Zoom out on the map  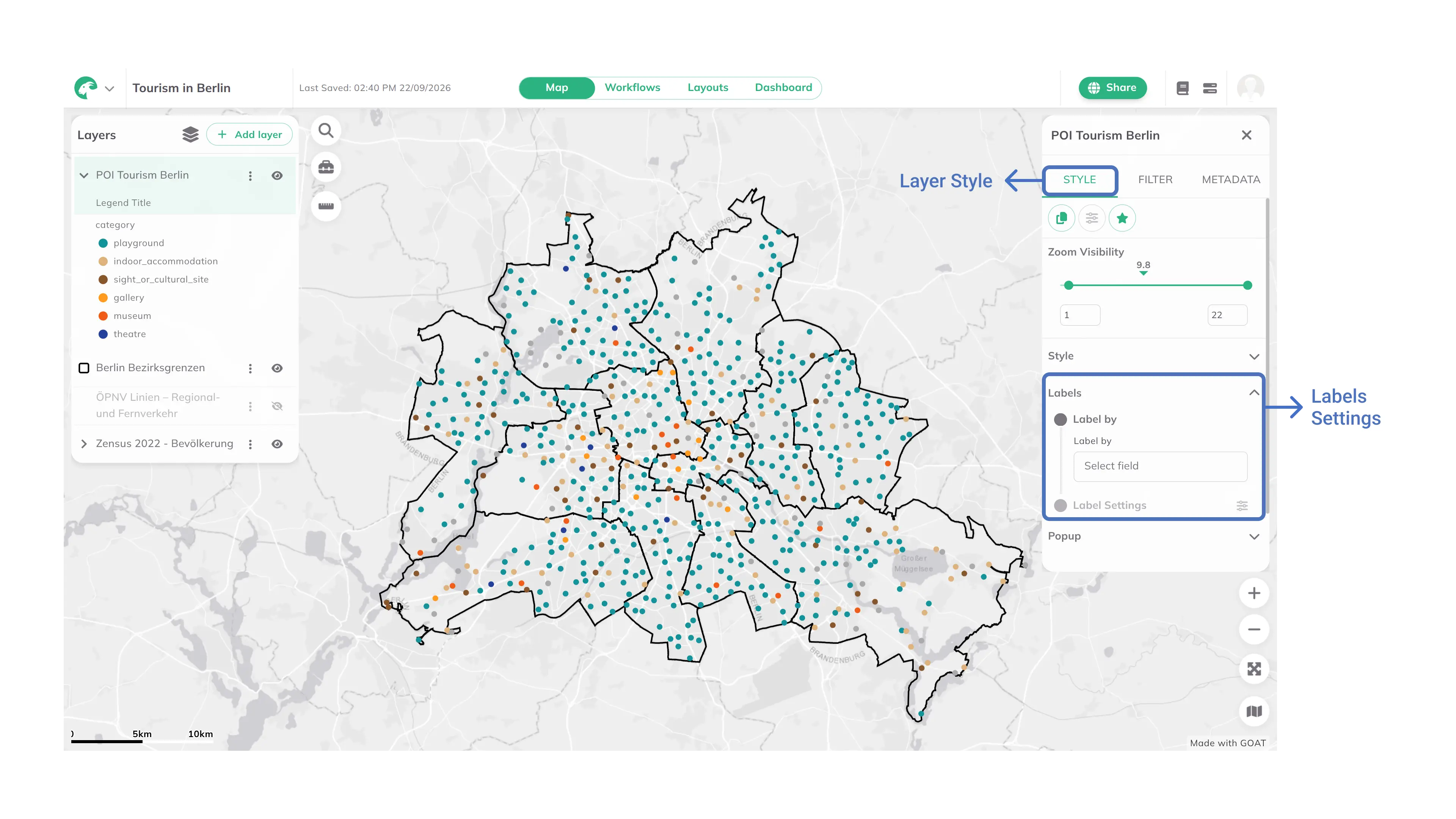[1254, 629]
